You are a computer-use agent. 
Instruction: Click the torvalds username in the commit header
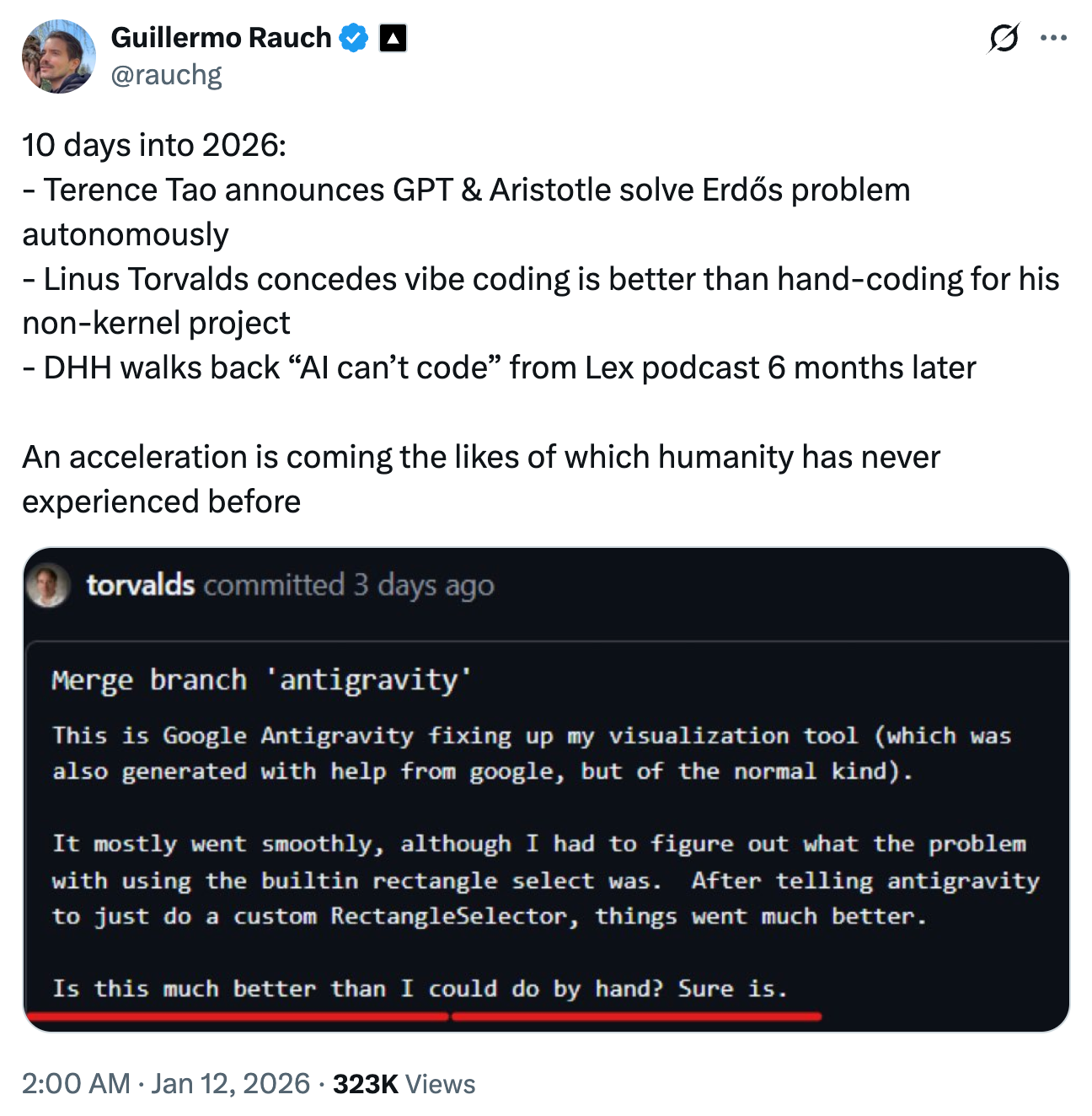pos(140,585)
